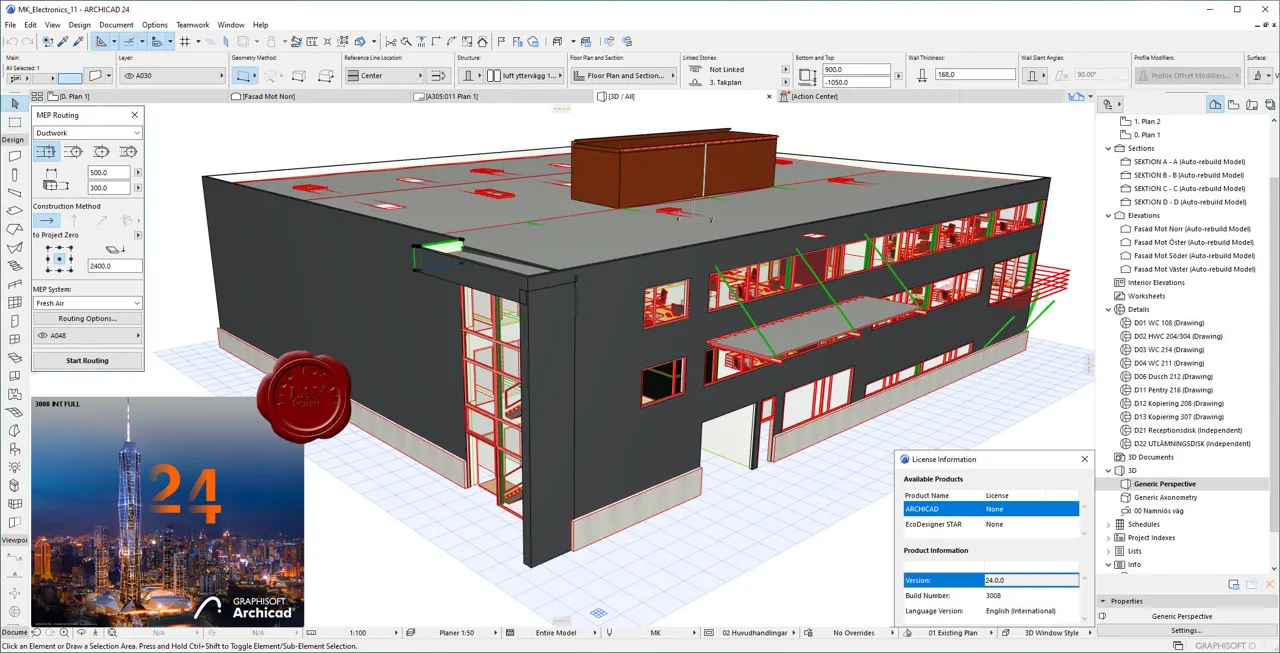
Task: Toggle layer visibility eye for A048
Action: (x=42, y=336)
